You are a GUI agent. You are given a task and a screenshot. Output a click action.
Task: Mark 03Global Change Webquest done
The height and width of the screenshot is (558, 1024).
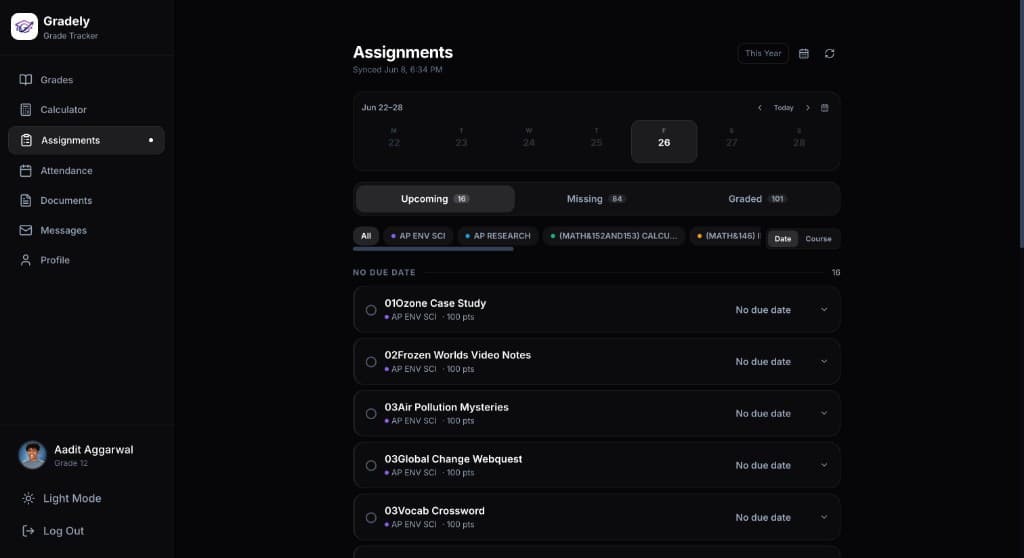point(371,466)
